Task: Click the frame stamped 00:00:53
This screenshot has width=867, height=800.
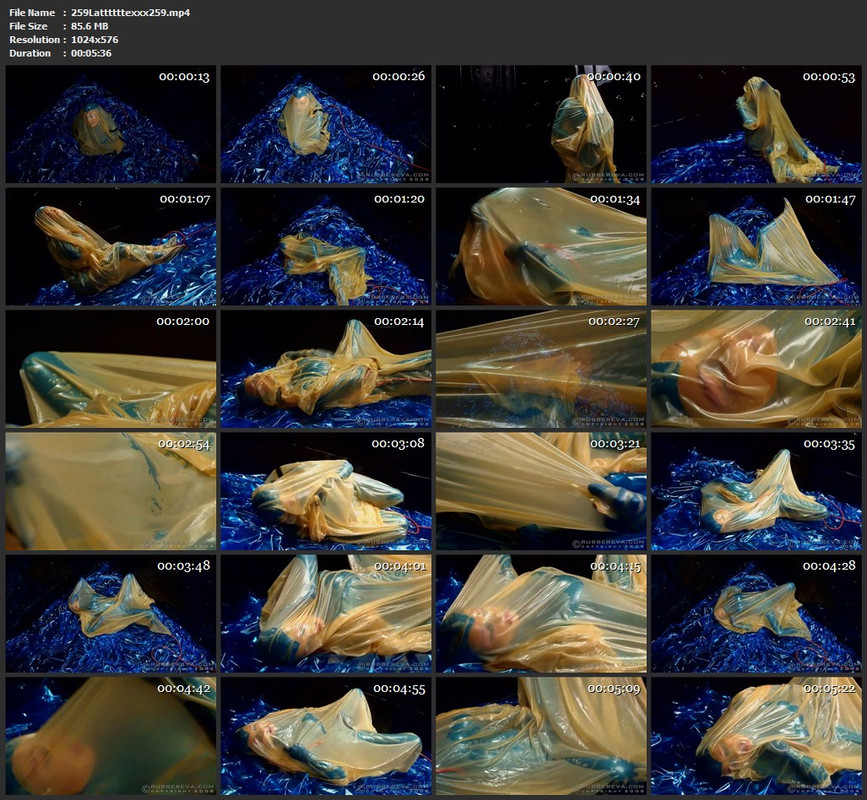Action: 756,124
